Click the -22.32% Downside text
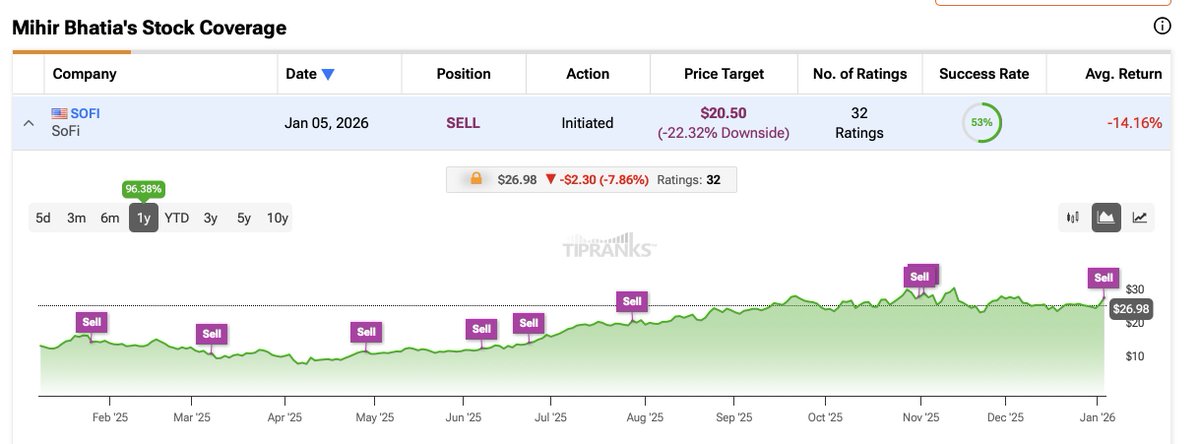 [724, 133]
